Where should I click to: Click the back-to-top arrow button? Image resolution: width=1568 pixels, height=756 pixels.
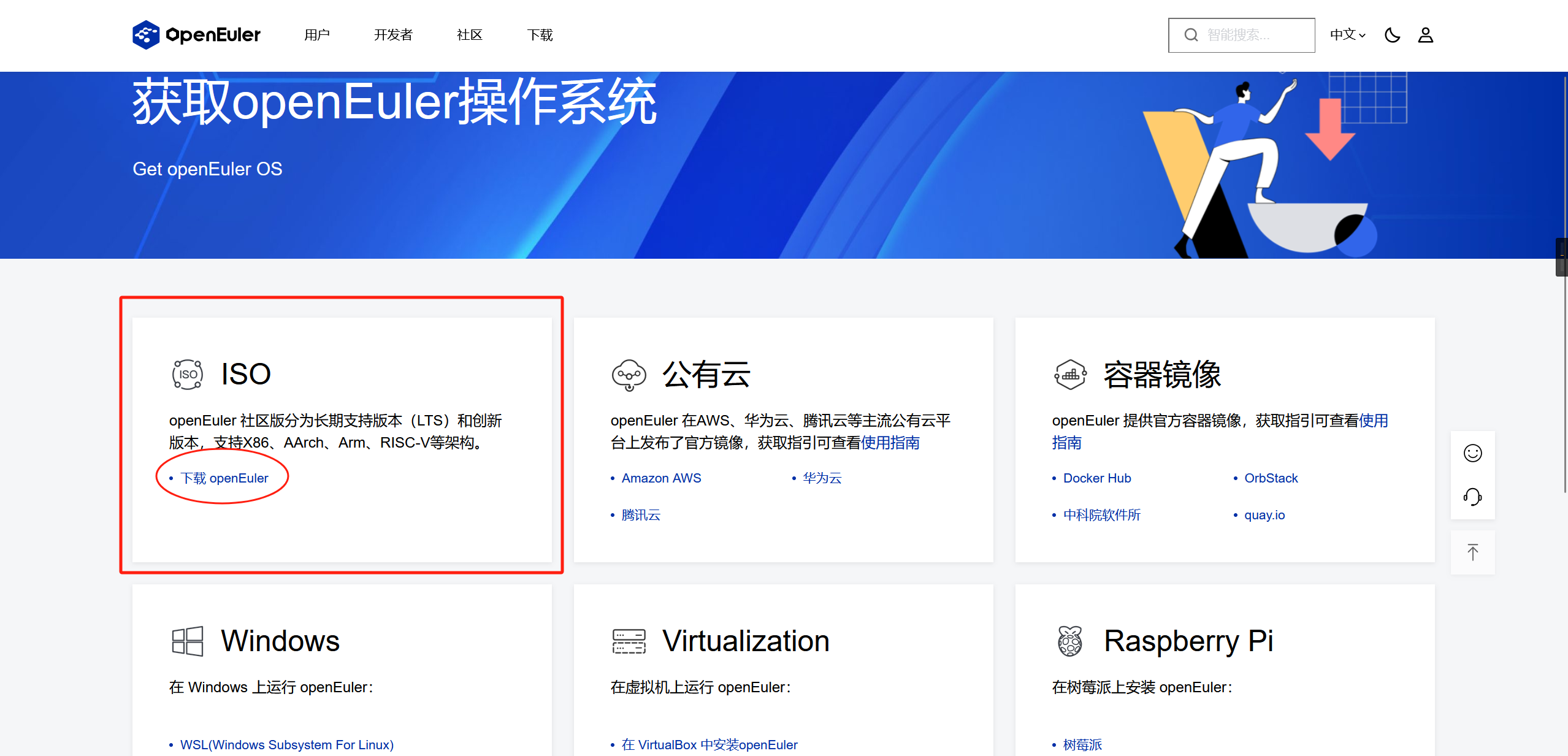1472,552
